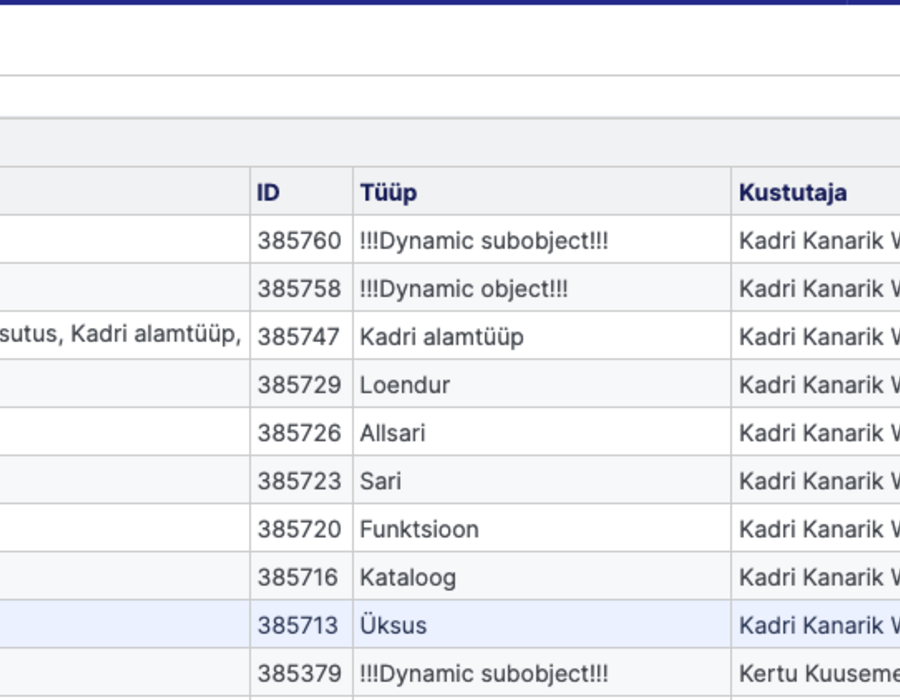Click 'Kertu Kuuseme' deleter cell

click(x=816, y=674)
